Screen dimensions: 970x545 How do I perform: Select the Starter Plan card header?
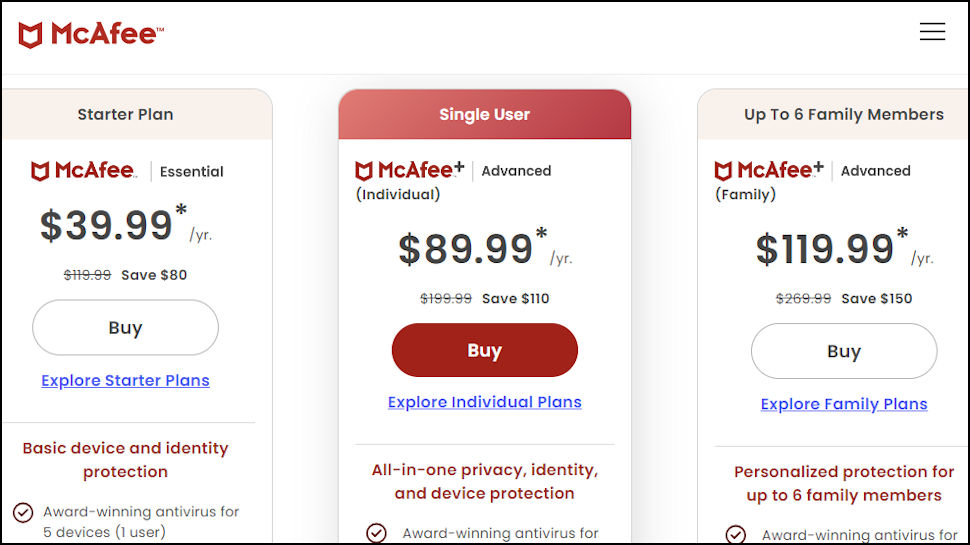[x=125, y=114]
